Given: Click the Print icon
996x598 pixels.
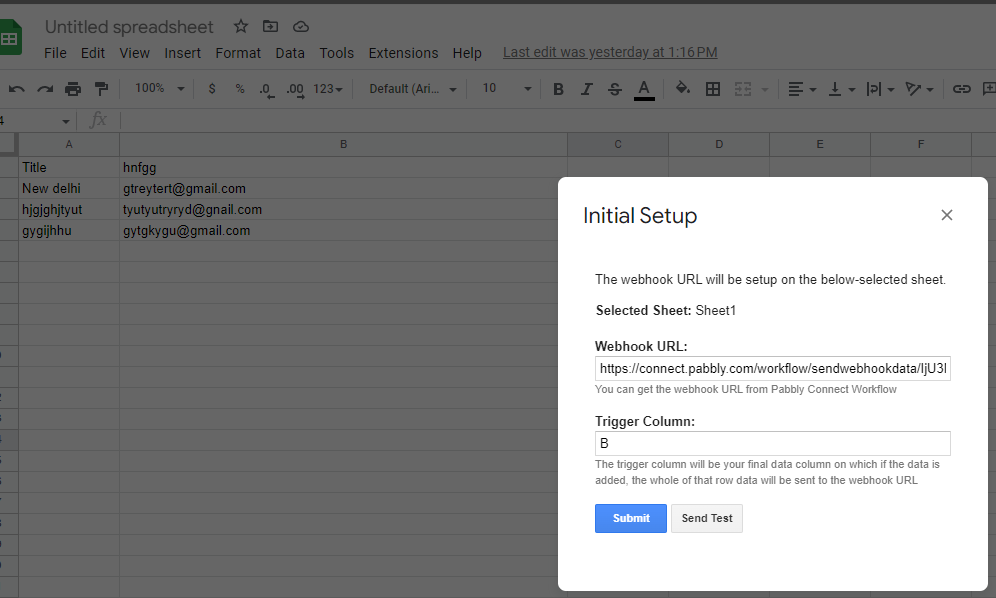Looking at the screenshot, I should pyautogui.click(x=73, y=89).
